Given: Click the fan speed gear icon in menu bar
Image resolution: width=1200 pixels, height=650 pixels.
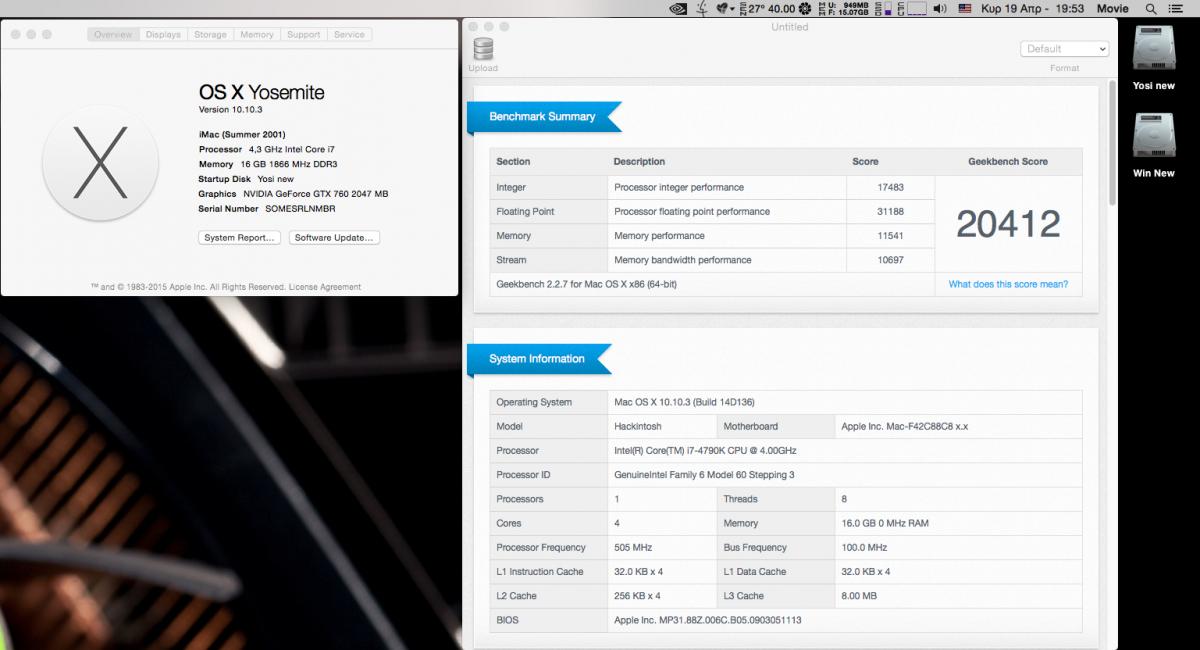Looking at the screenshot, I should (805, 8).
